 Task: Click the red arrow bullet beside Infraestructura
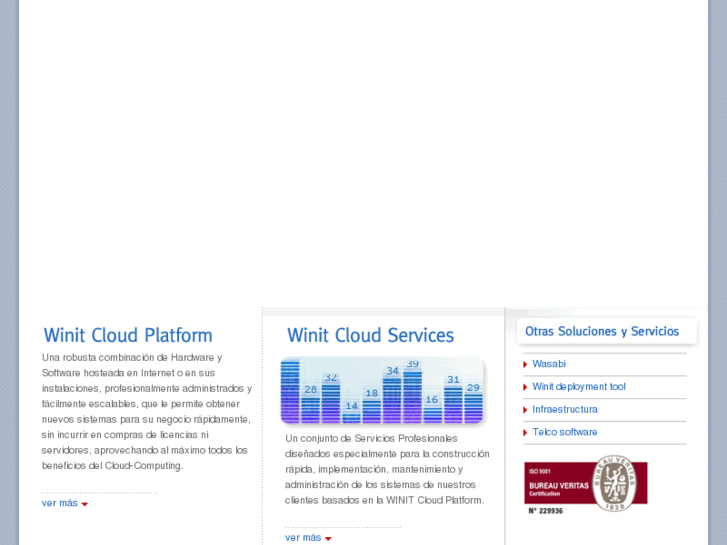[x=525, y=410]
